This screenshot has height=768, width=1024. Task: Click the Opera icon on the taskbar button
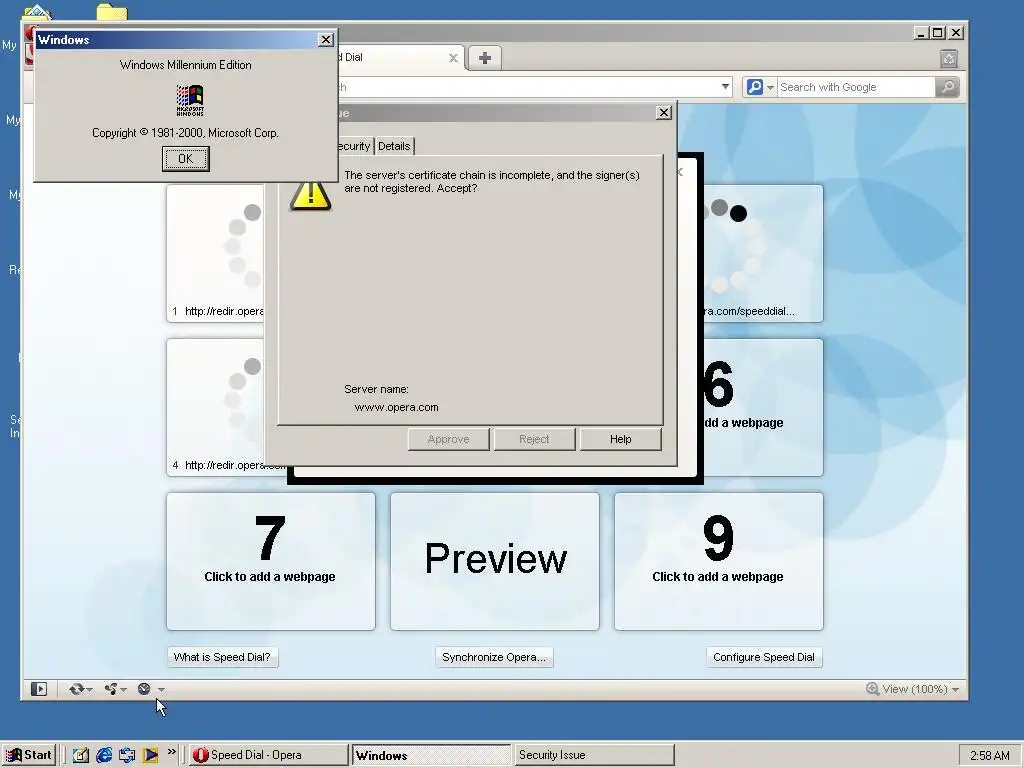pyautogui.click(x=200, y=756)
